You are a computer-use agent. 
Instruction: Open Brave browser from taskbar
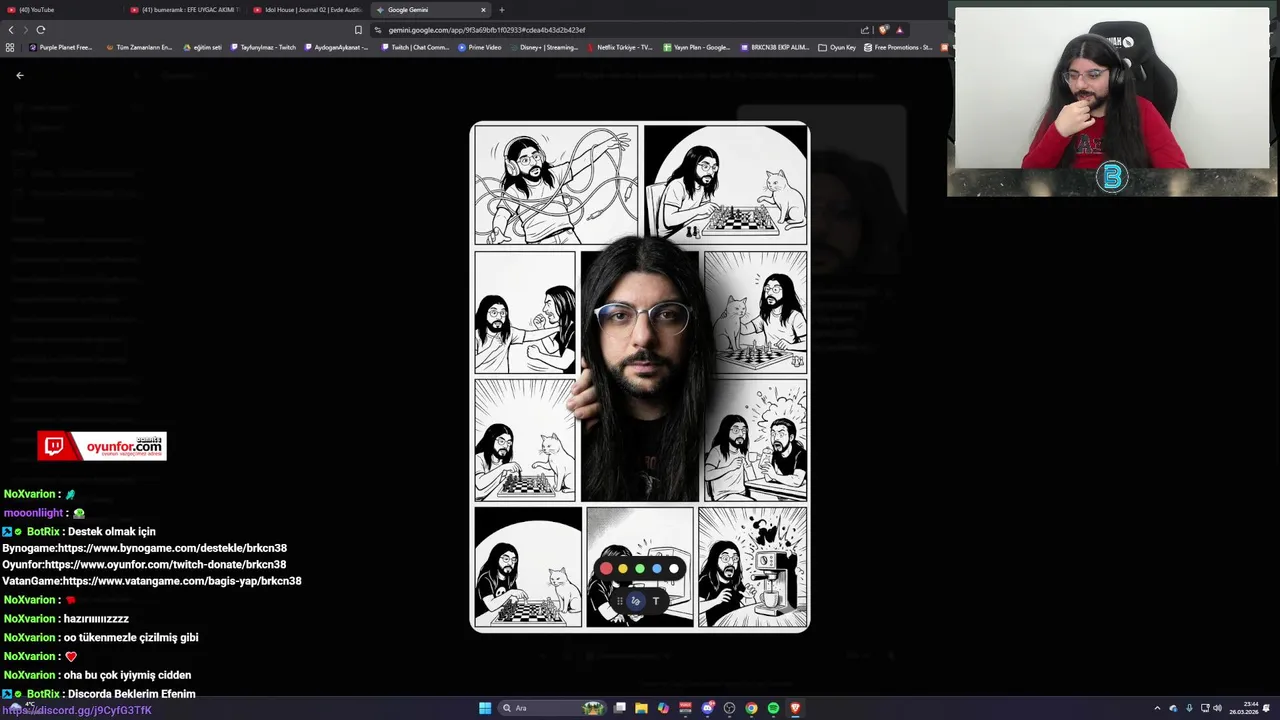click(795, 708)
